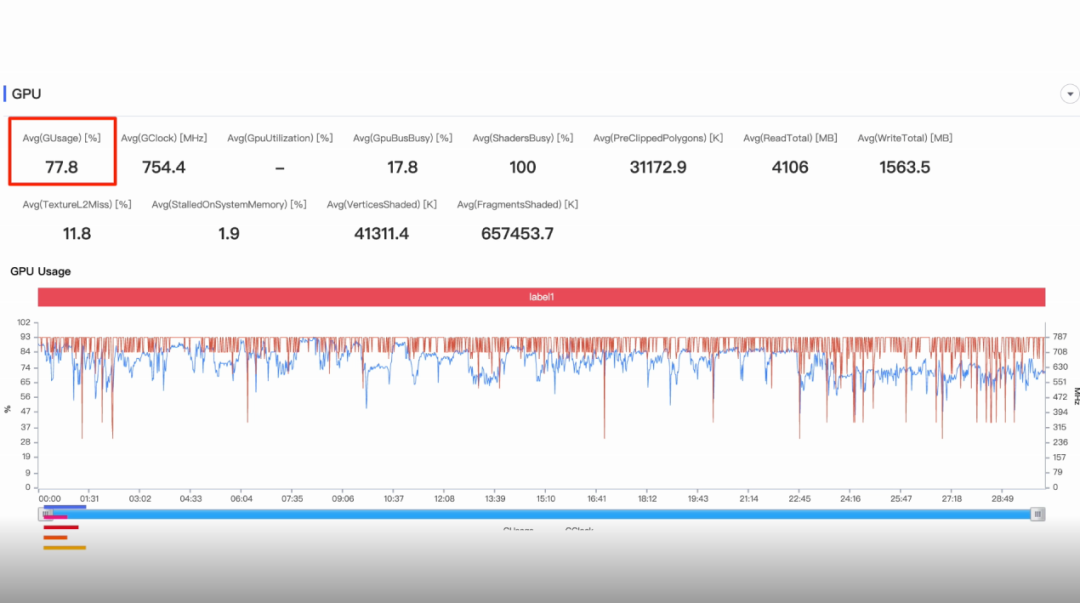The height and width of the screenshot is (603, 1080).
Task: Click the GPU section heading
Action: point(26,94)
